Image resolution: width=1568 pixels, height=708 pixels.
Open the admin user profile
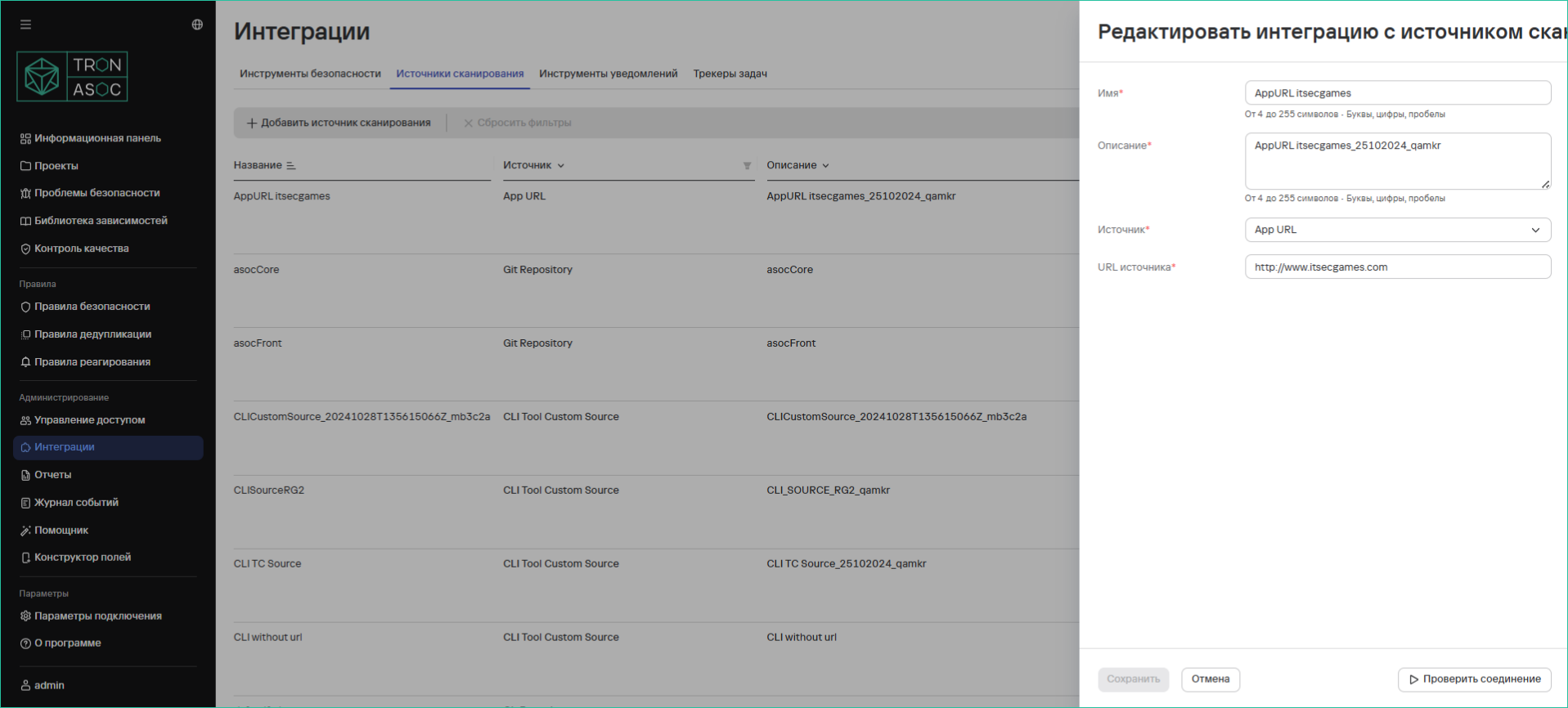49,685
